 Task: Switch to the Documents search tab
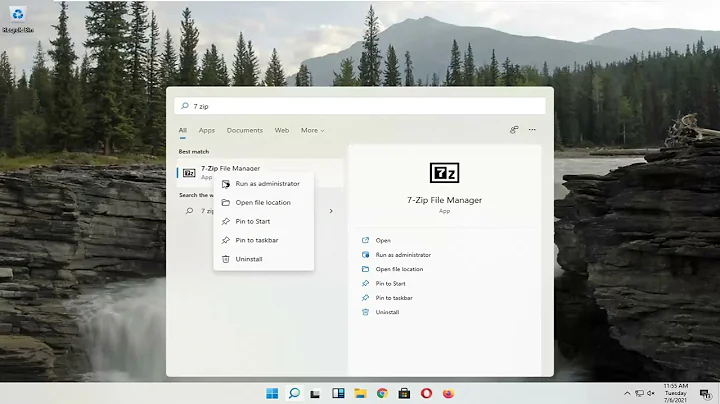point(245,130)
